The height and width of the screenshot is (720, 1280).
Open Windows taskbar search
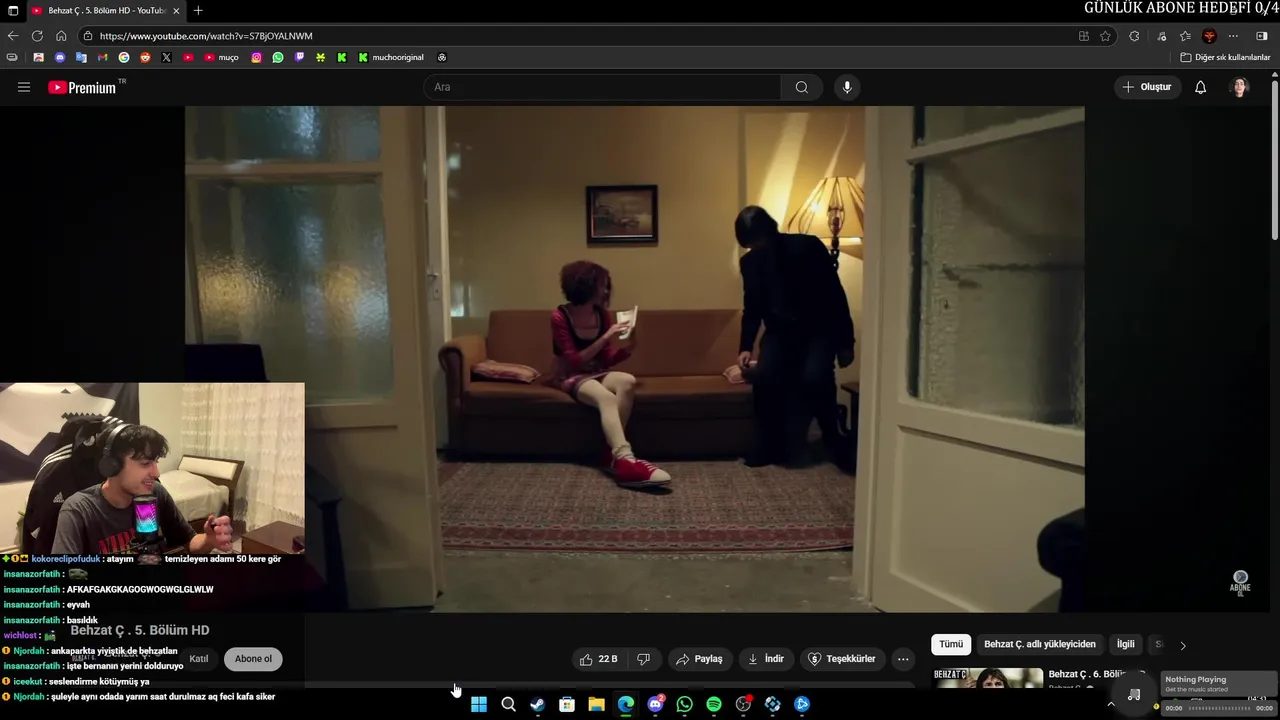point(508,704)
